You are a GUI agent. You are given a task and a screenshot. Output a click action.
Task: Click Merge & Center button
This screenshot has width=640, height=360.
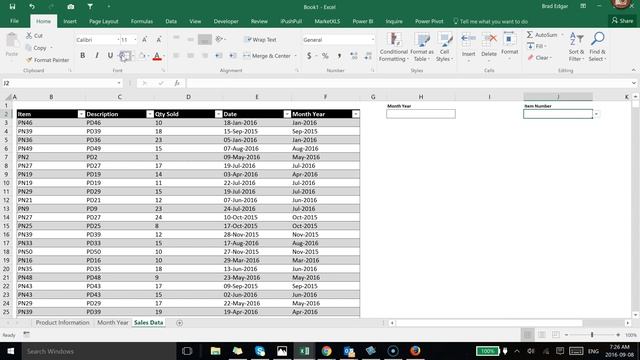(x=267, y=56)
